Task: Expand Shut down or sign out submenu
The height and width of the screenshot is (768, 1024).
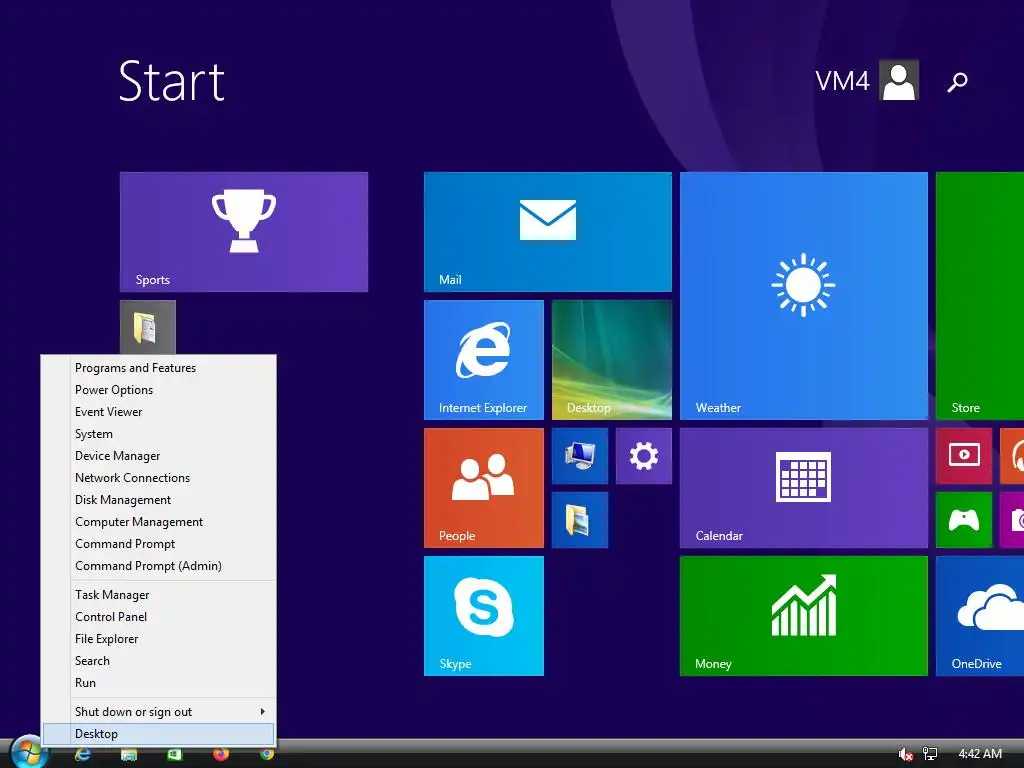Action: (x=159, y=712)
